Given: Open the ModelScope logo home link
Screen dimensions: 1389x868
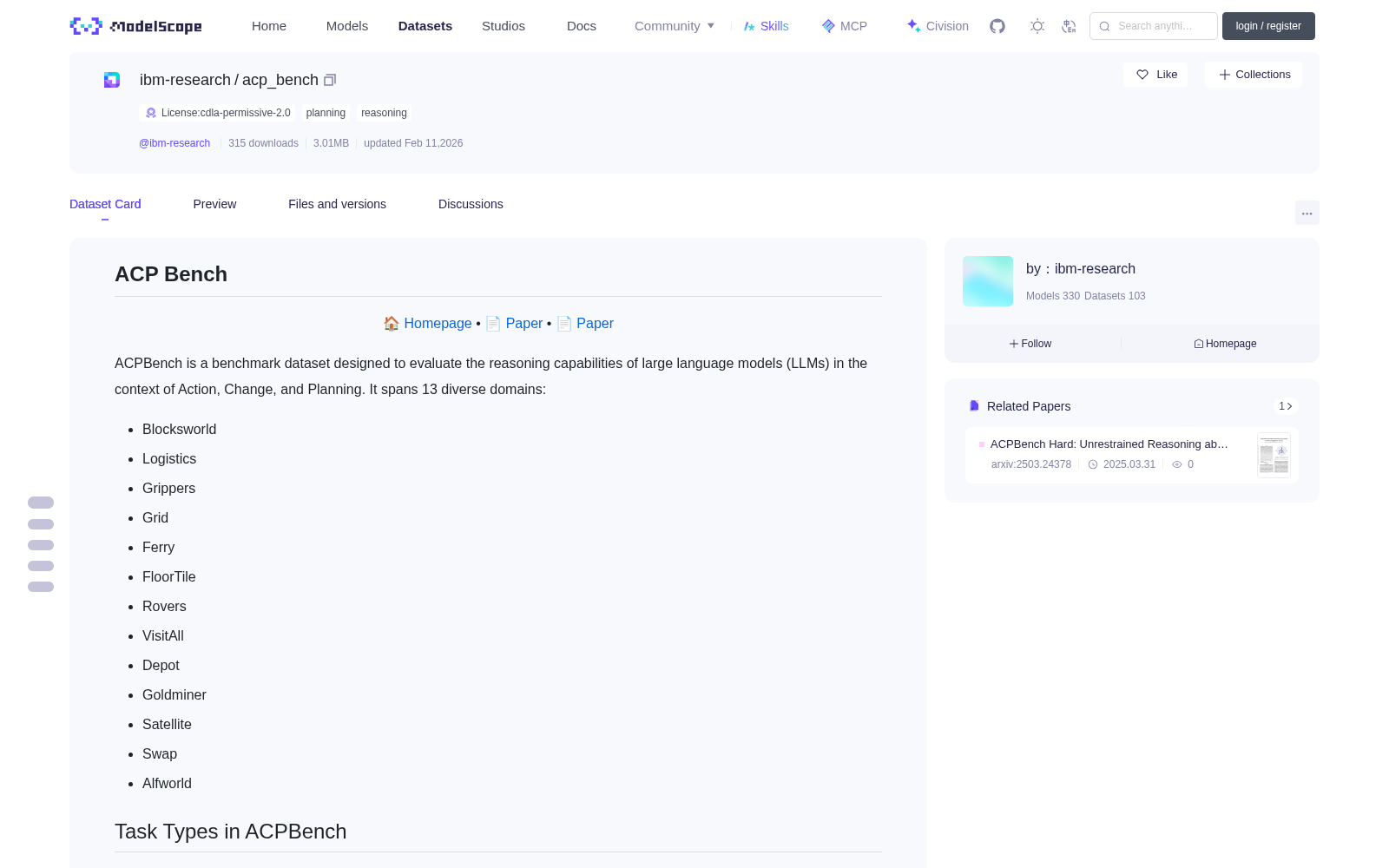Looking at the screenshot, I should (x=136, y=26).
